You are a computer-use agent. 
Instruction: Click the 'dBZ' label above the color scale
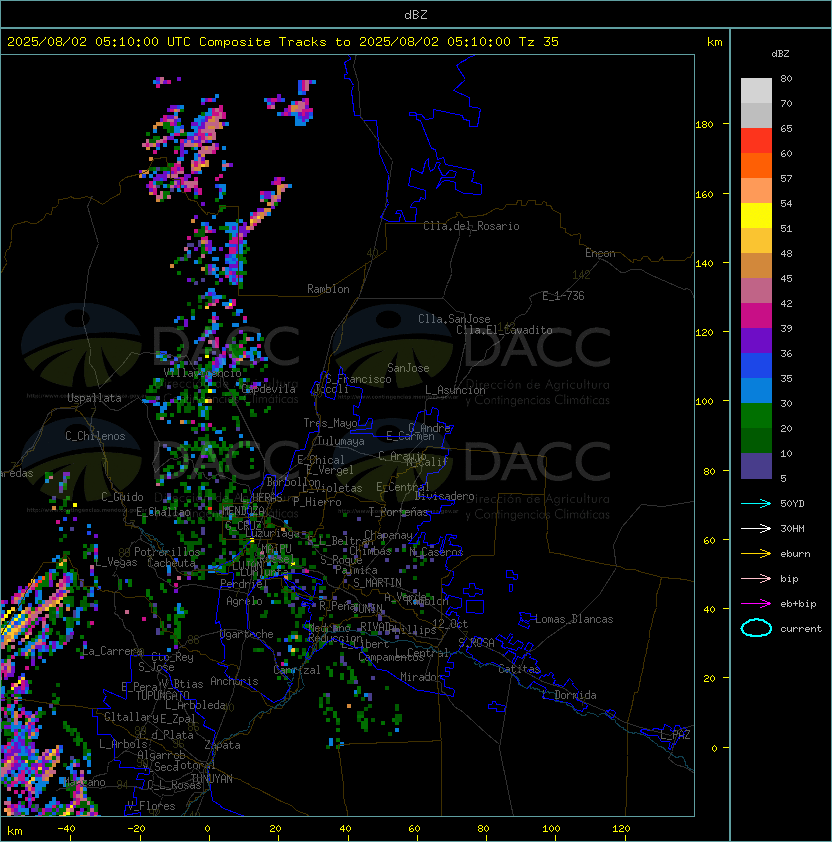pos(780,54)
